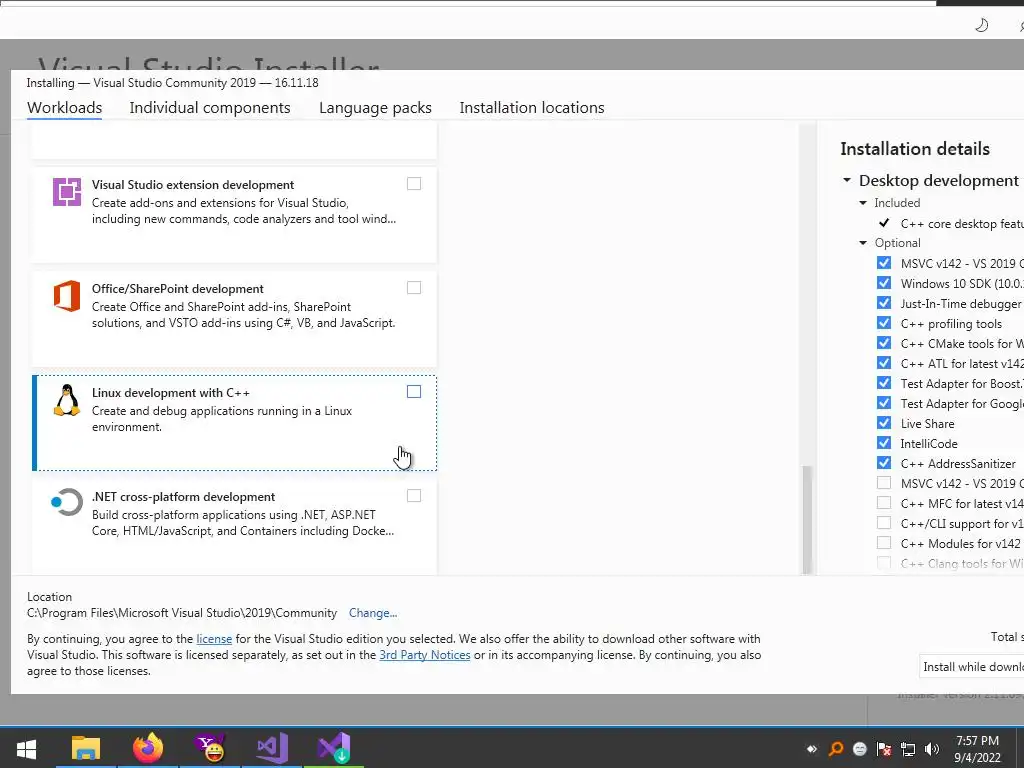Collapse the Desktop development section

pyautogui.click(x=847, y=180)
